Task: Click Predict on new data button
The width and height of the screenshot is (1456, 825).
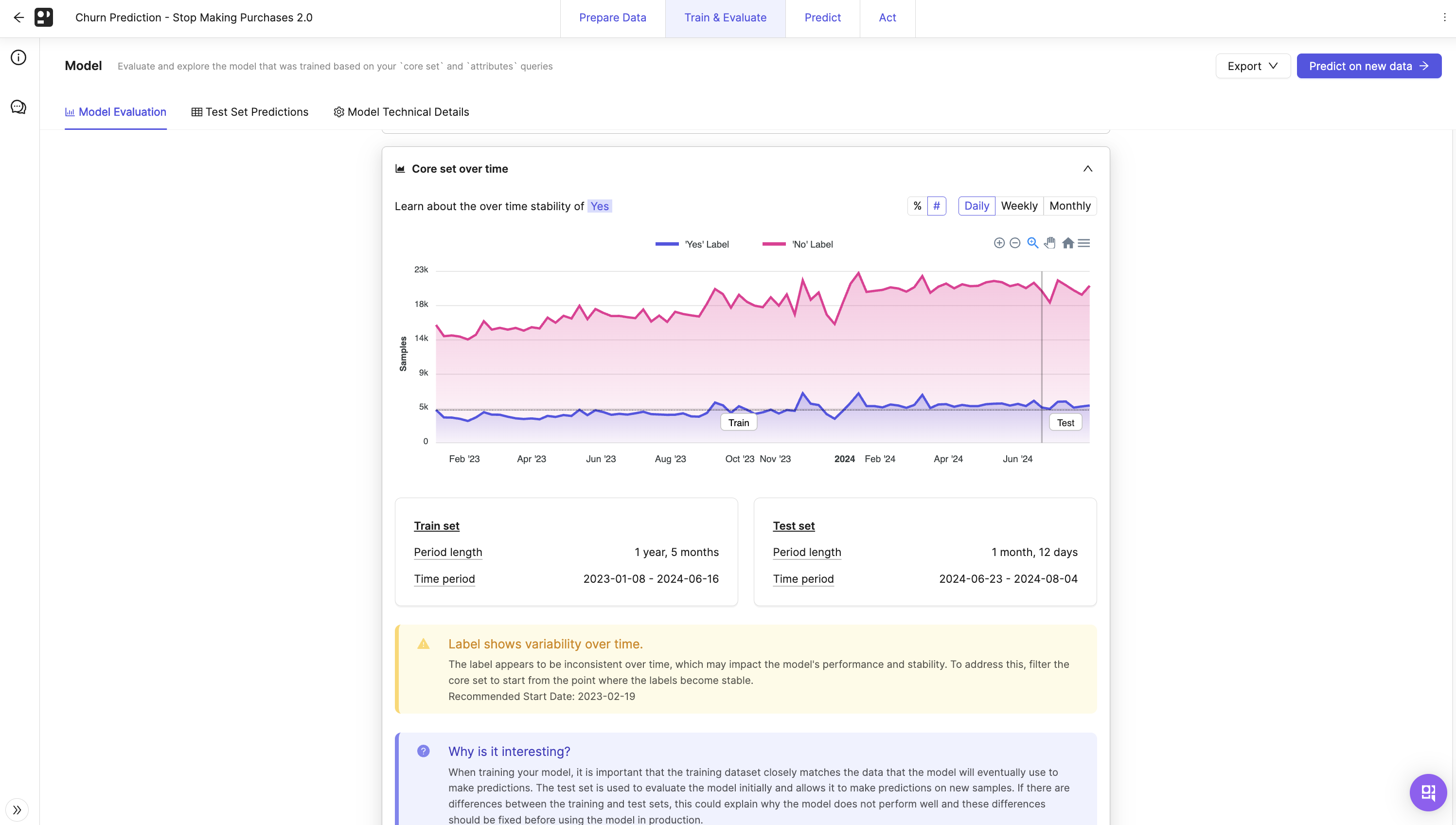Action: click(x=1368, y=66)
